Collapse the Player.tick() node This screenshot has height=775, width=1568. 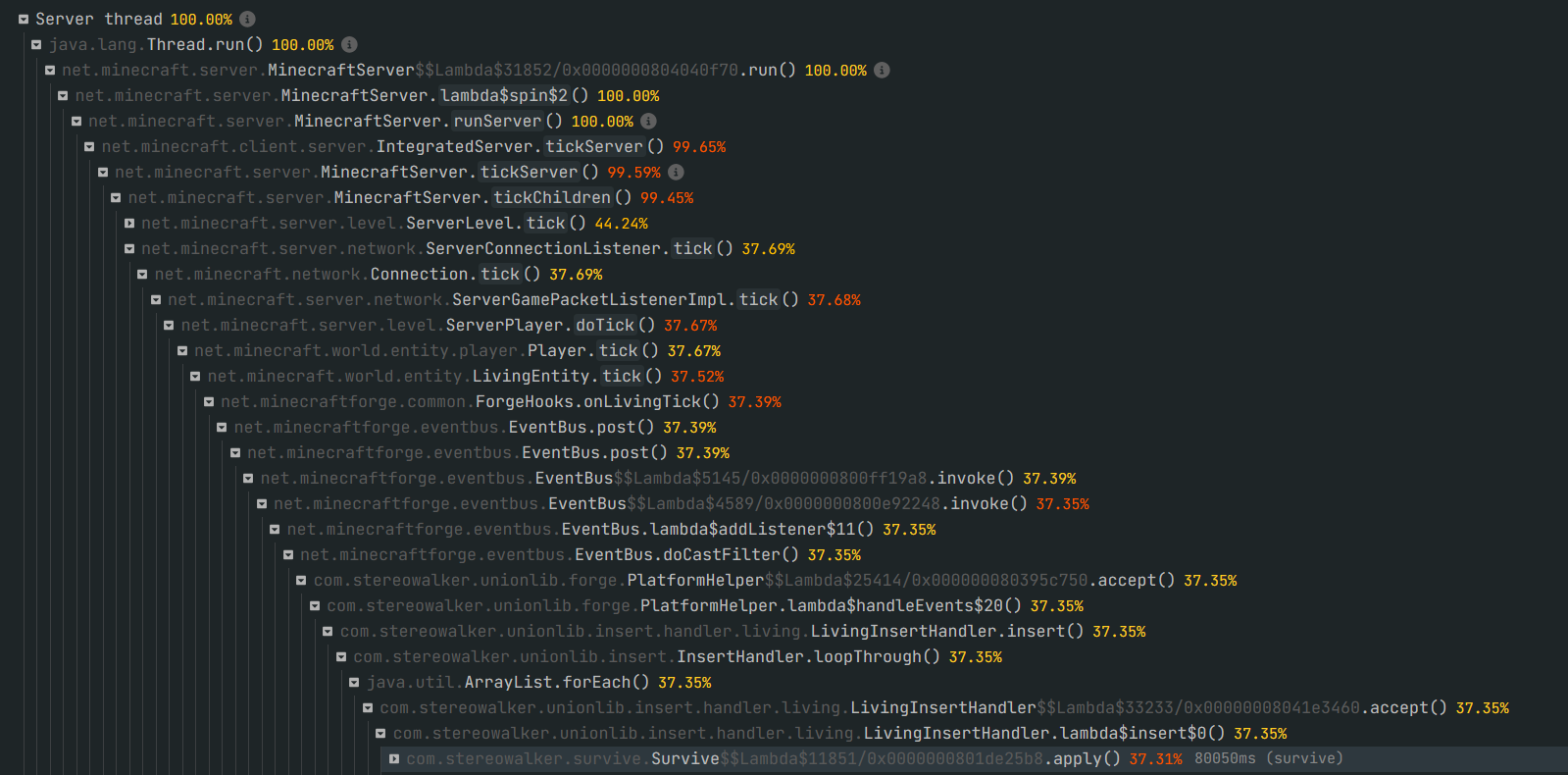182,351
